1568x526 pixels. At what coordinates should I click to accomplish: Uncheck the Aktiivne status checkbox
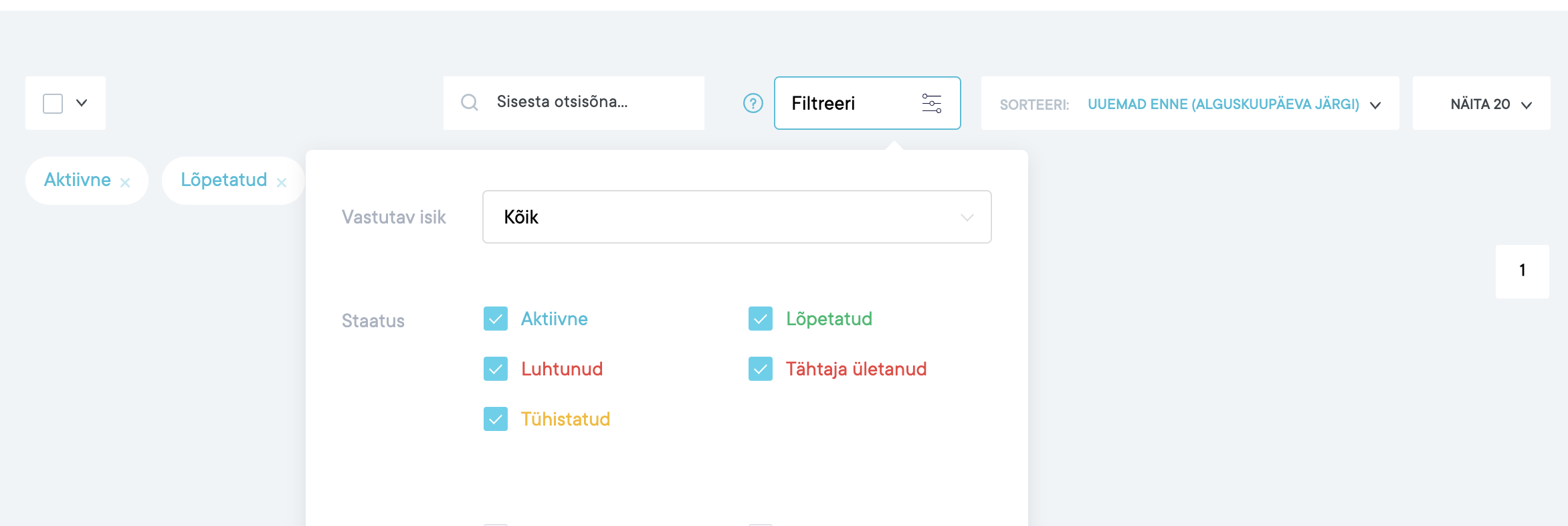tap(496, 319)
